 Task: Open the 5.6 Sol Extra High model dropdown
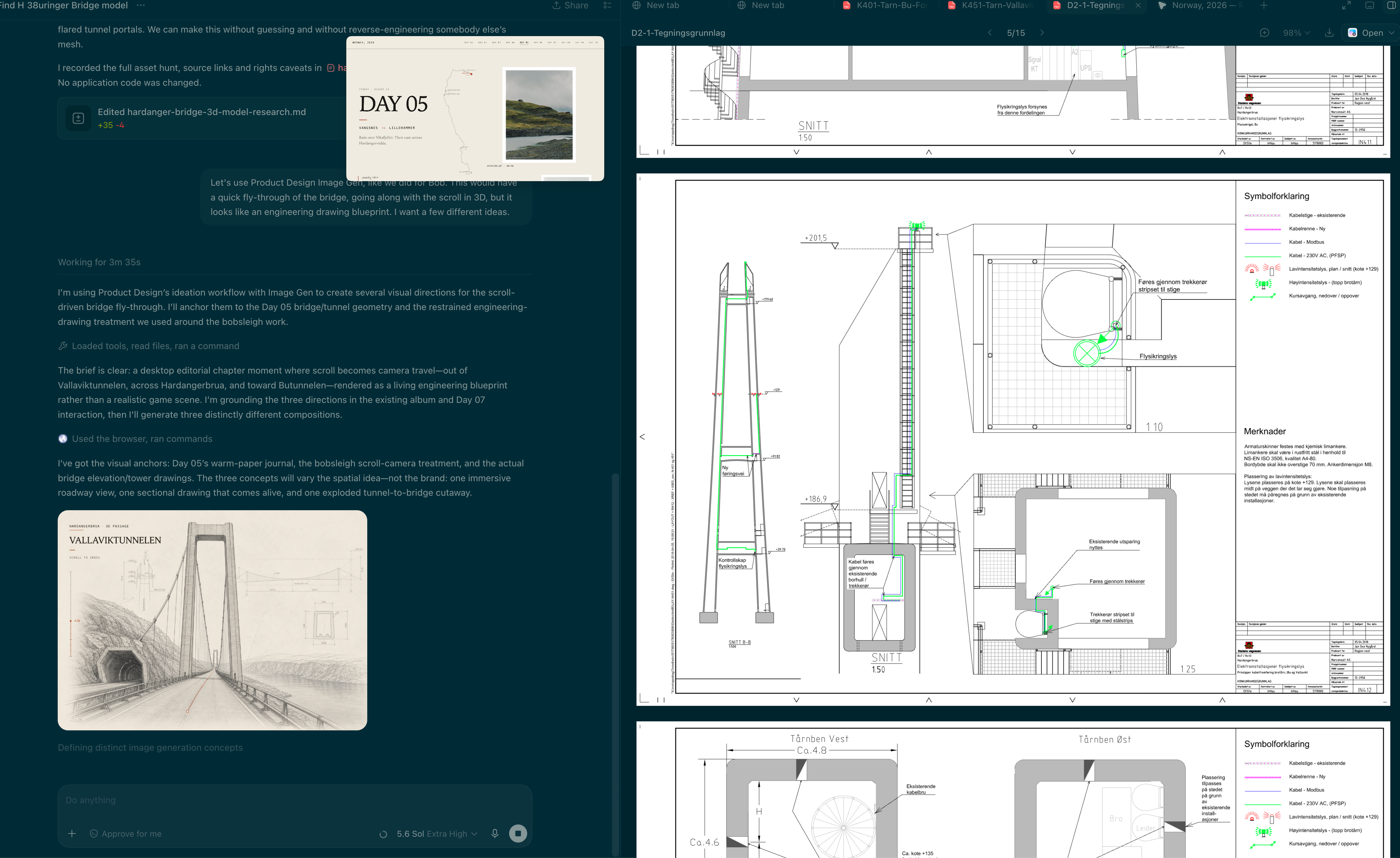click(x=437, y=834)
